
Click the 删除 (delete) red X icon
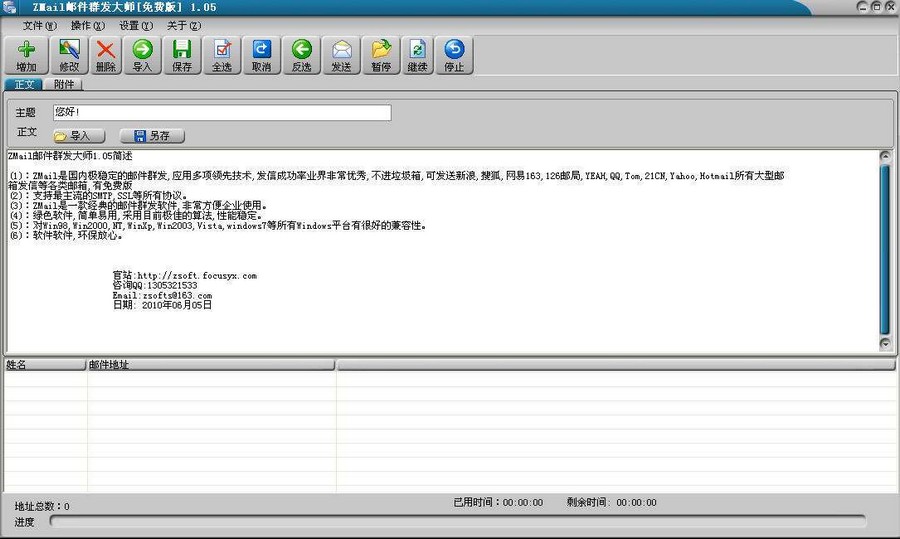click(x=106, y=55)
